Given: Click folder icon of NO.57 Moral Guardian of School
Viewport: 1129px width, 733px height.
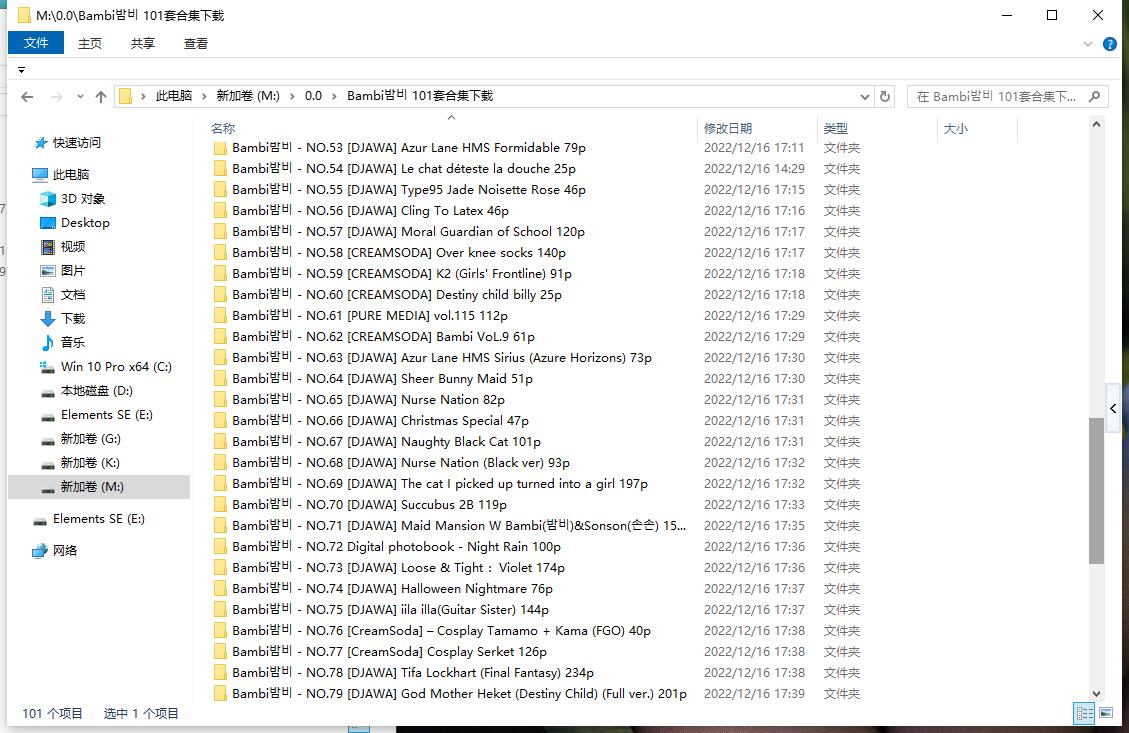Looking at the screenshot, I should click(x=220, y=232).
